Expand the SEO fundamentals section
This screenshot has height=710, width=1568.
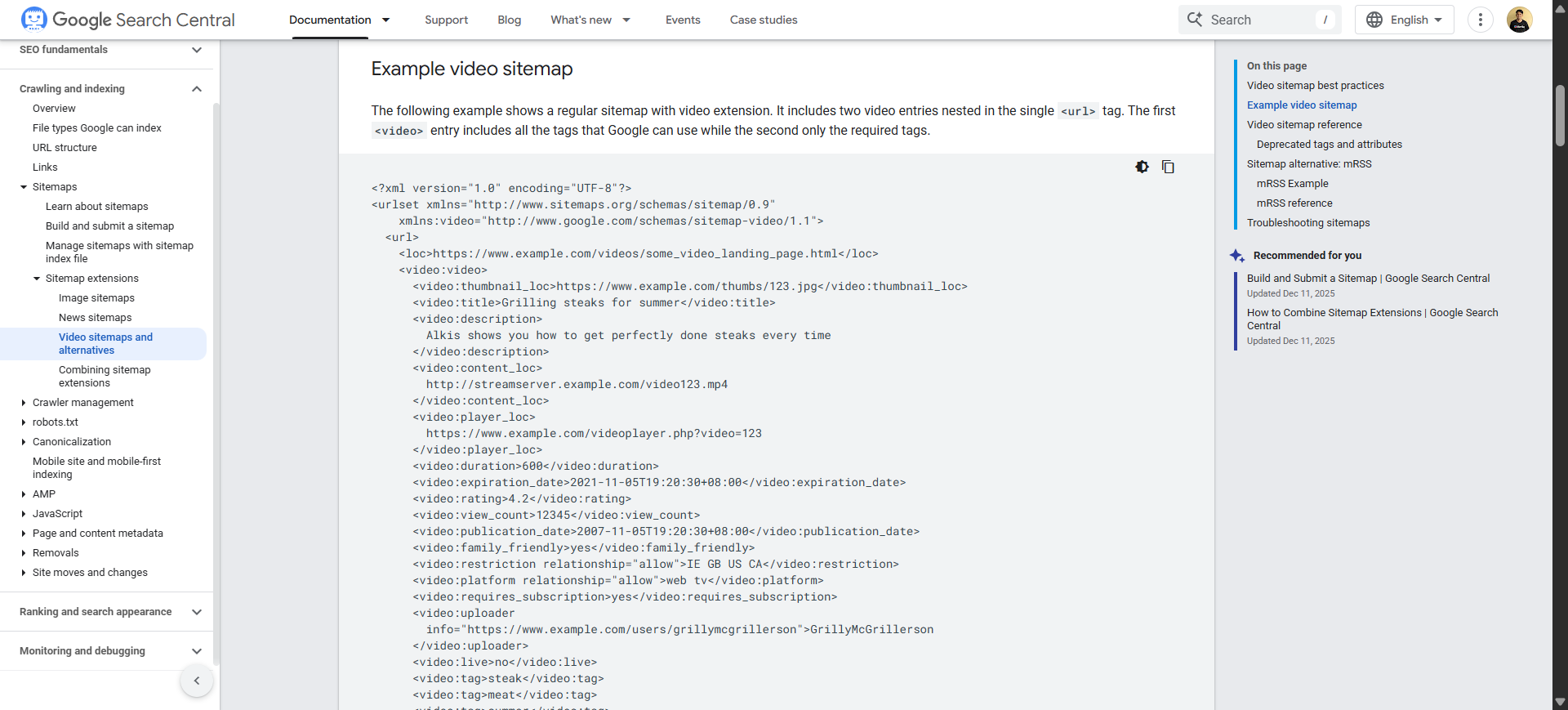point(197,50)
